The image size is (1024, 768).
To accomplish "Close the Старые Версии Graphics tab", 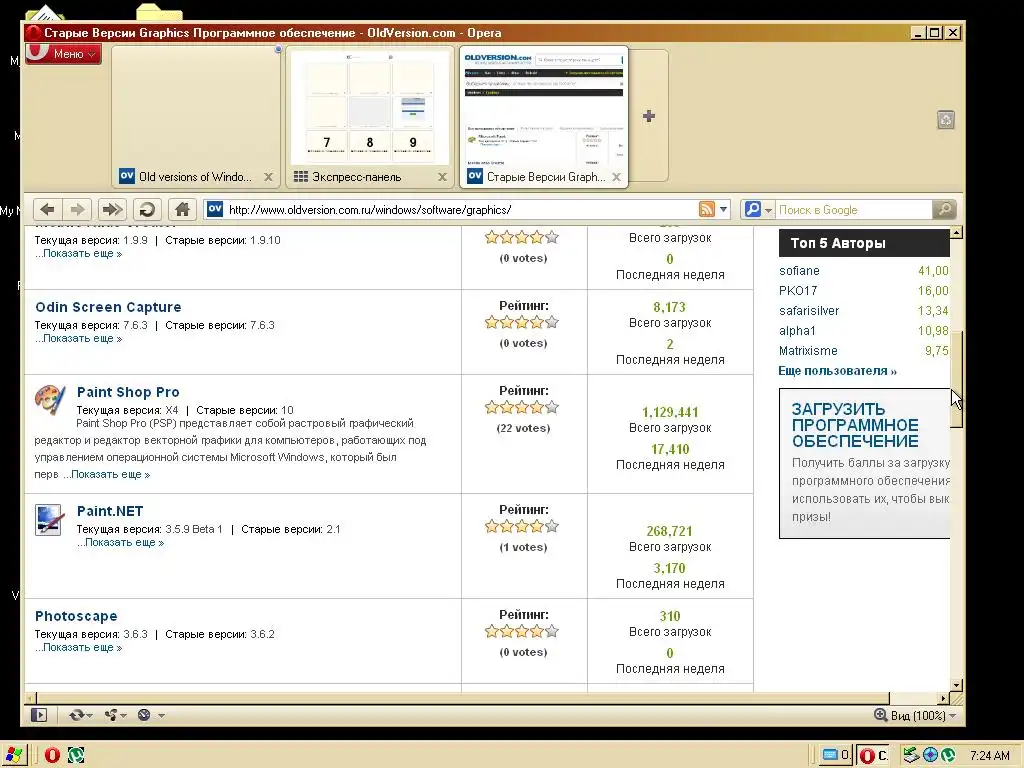I will (x=616, y=177).
